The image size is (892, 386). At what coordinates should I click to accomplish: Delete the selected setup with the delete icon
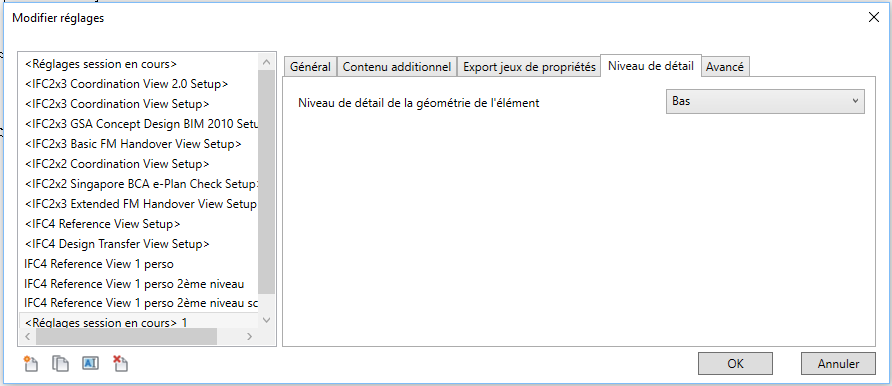(x=120, y=364)
